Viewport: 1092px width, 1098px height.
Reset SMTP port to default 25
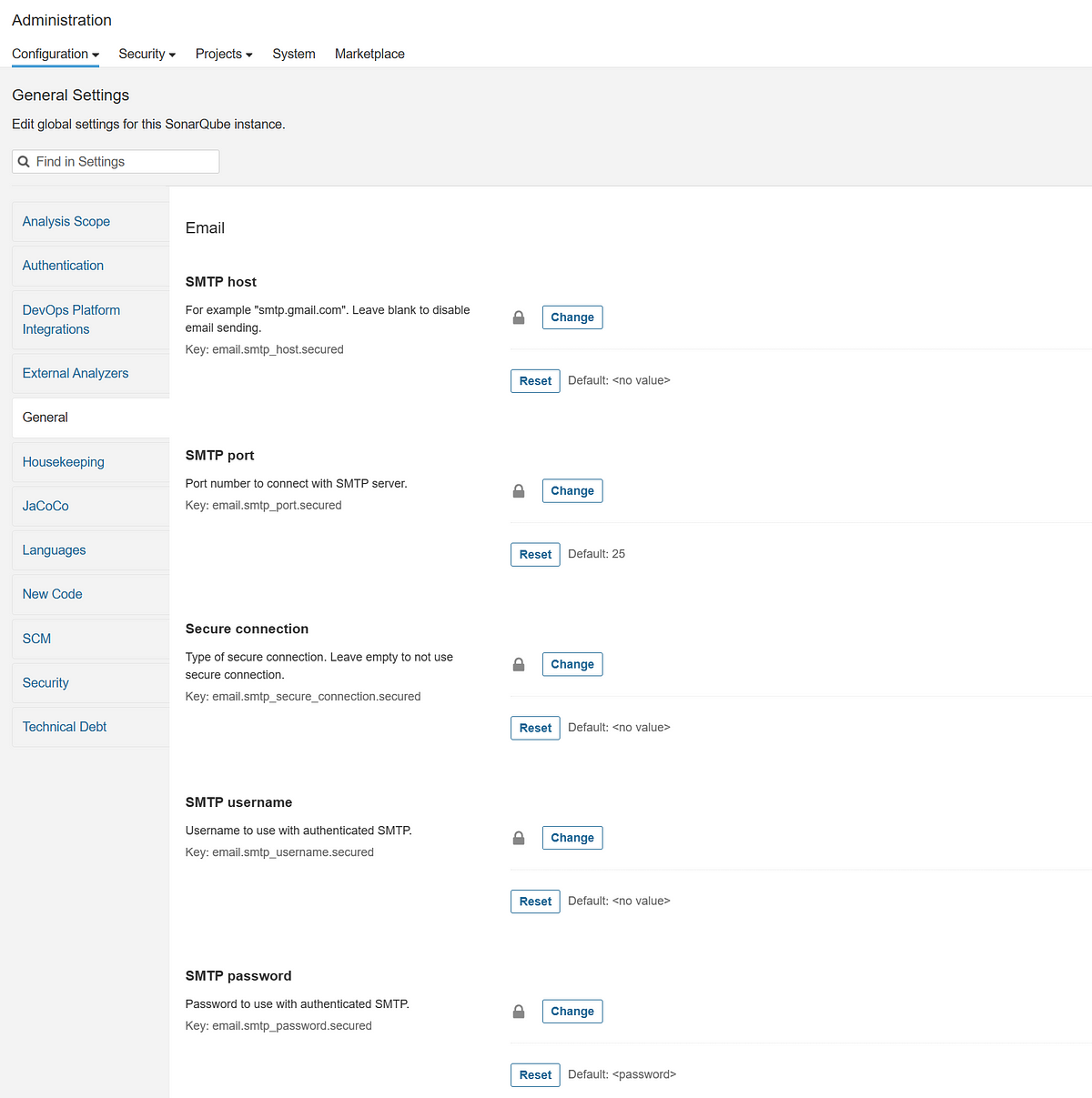[x=535, y=554]
